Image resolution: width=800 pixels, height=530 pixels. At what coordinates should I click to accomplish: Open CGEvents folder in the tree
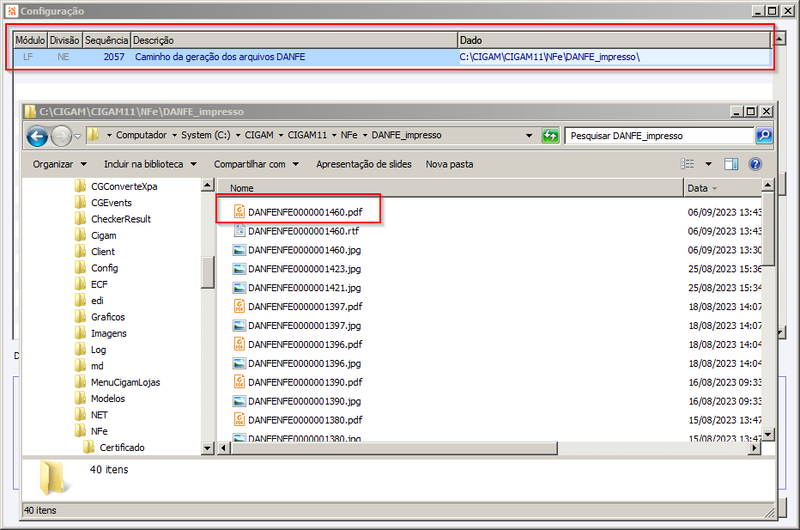pyautogui.click(x=104, y=203)
